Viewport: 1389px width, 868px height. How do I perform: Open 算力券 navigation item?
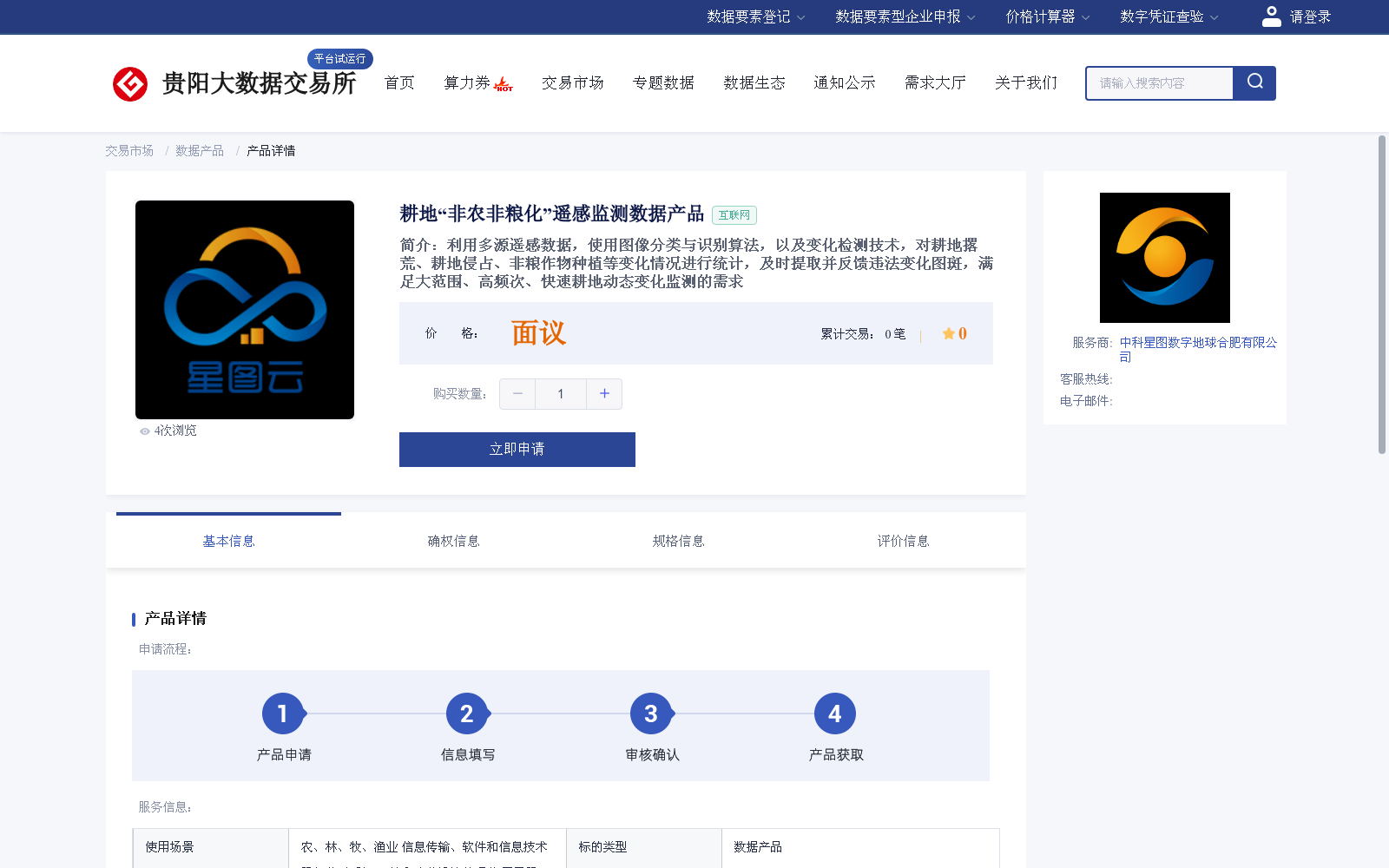[x=467, y=83]
